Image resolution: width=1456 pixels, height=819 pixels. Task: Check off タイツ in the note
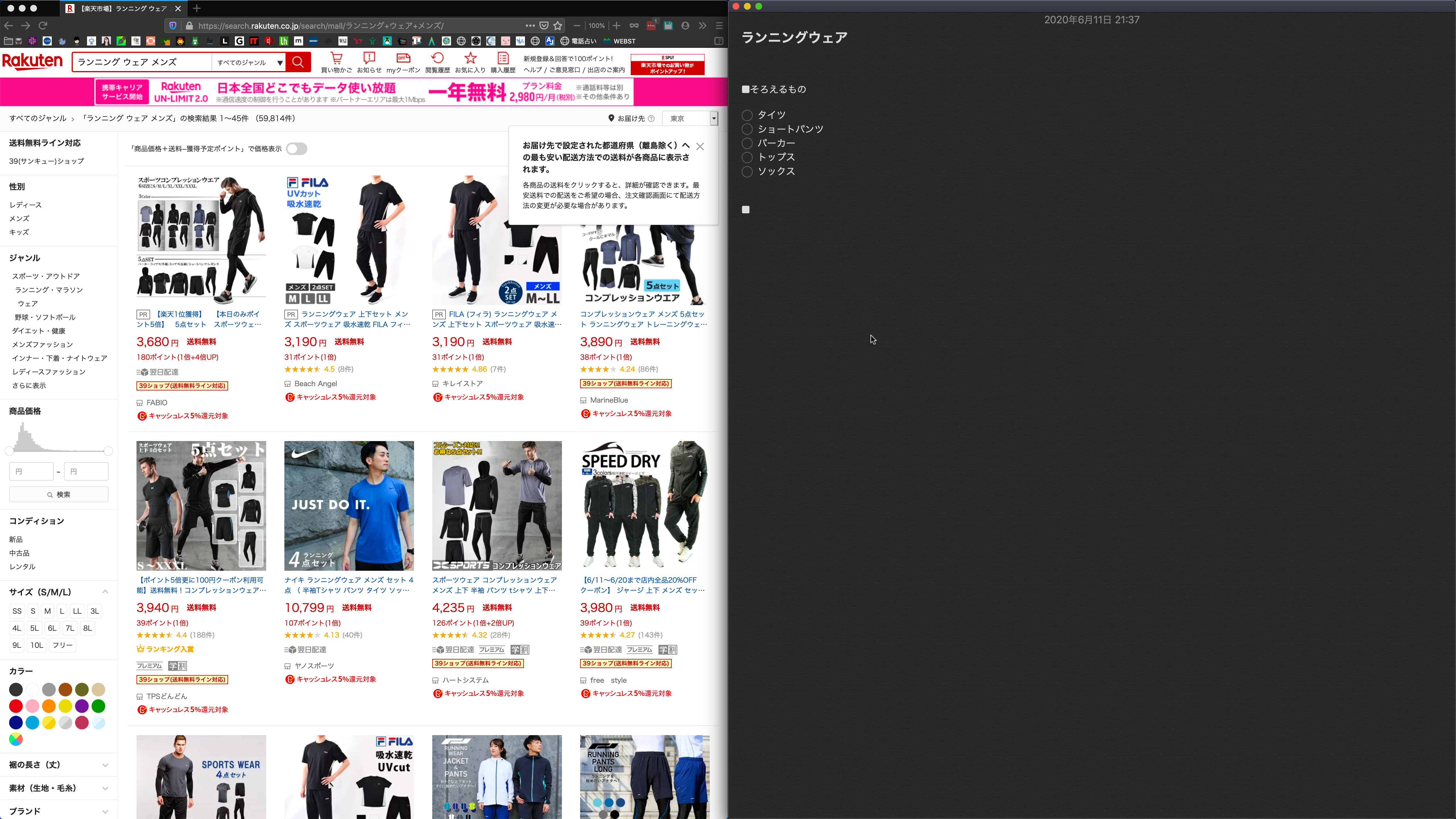[747, 115]
